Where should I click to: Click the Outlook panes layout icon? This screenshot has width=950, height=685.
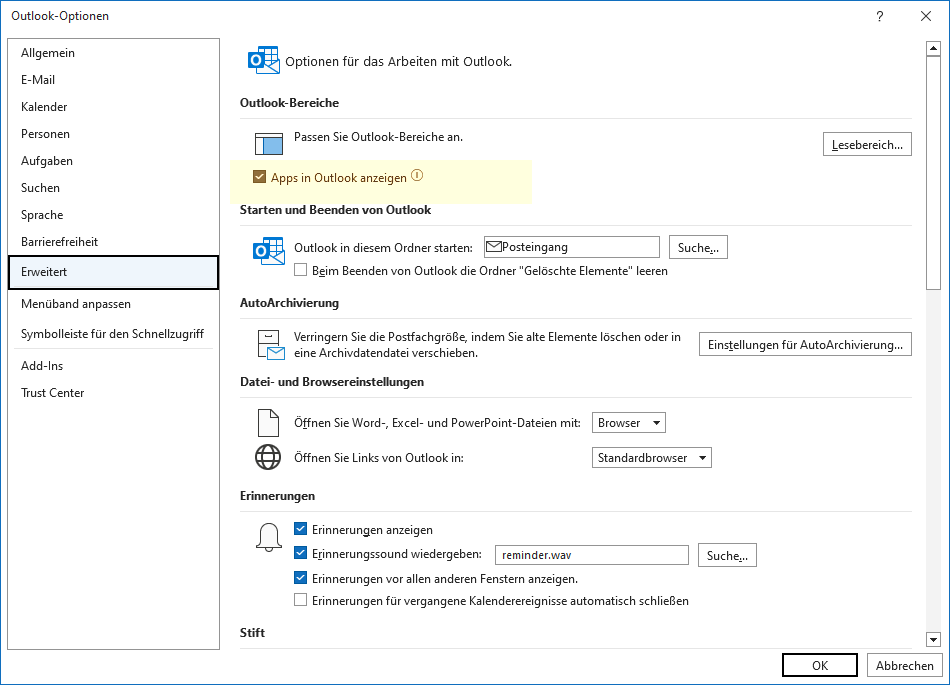pyautogui.click(x=269, y=144)
